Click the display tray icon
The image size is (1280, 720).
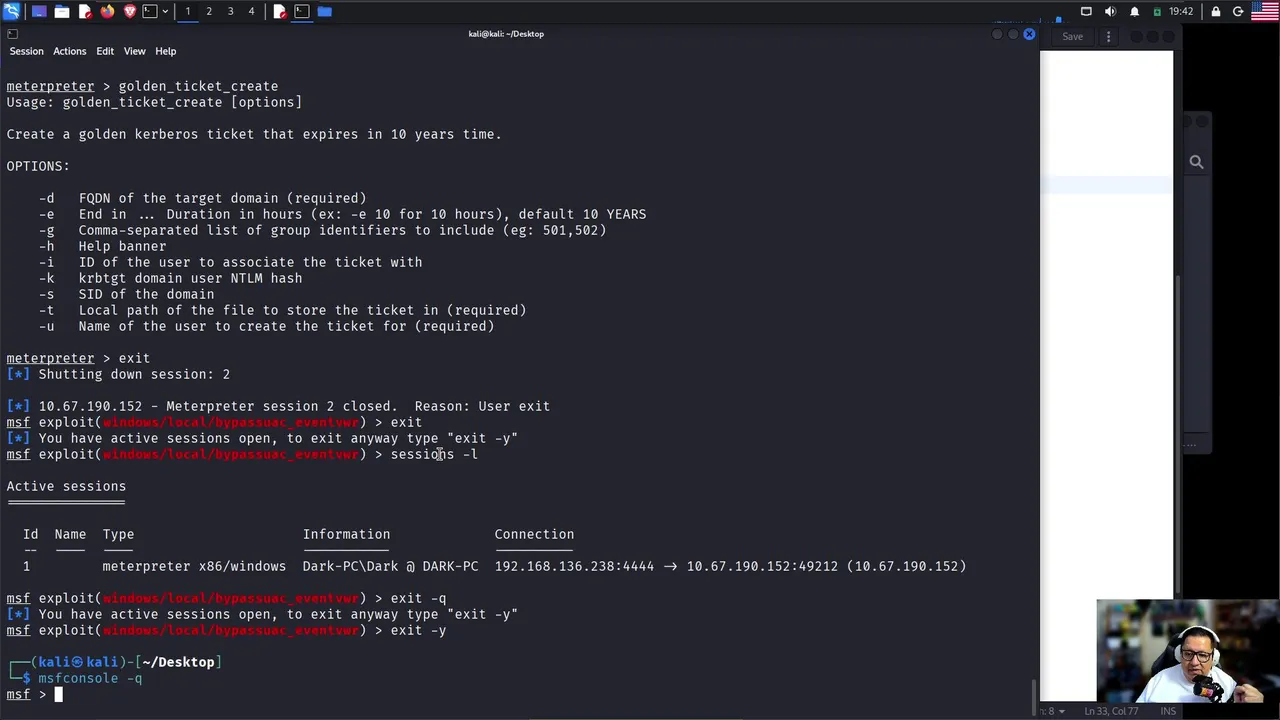tap(1086, 11)
